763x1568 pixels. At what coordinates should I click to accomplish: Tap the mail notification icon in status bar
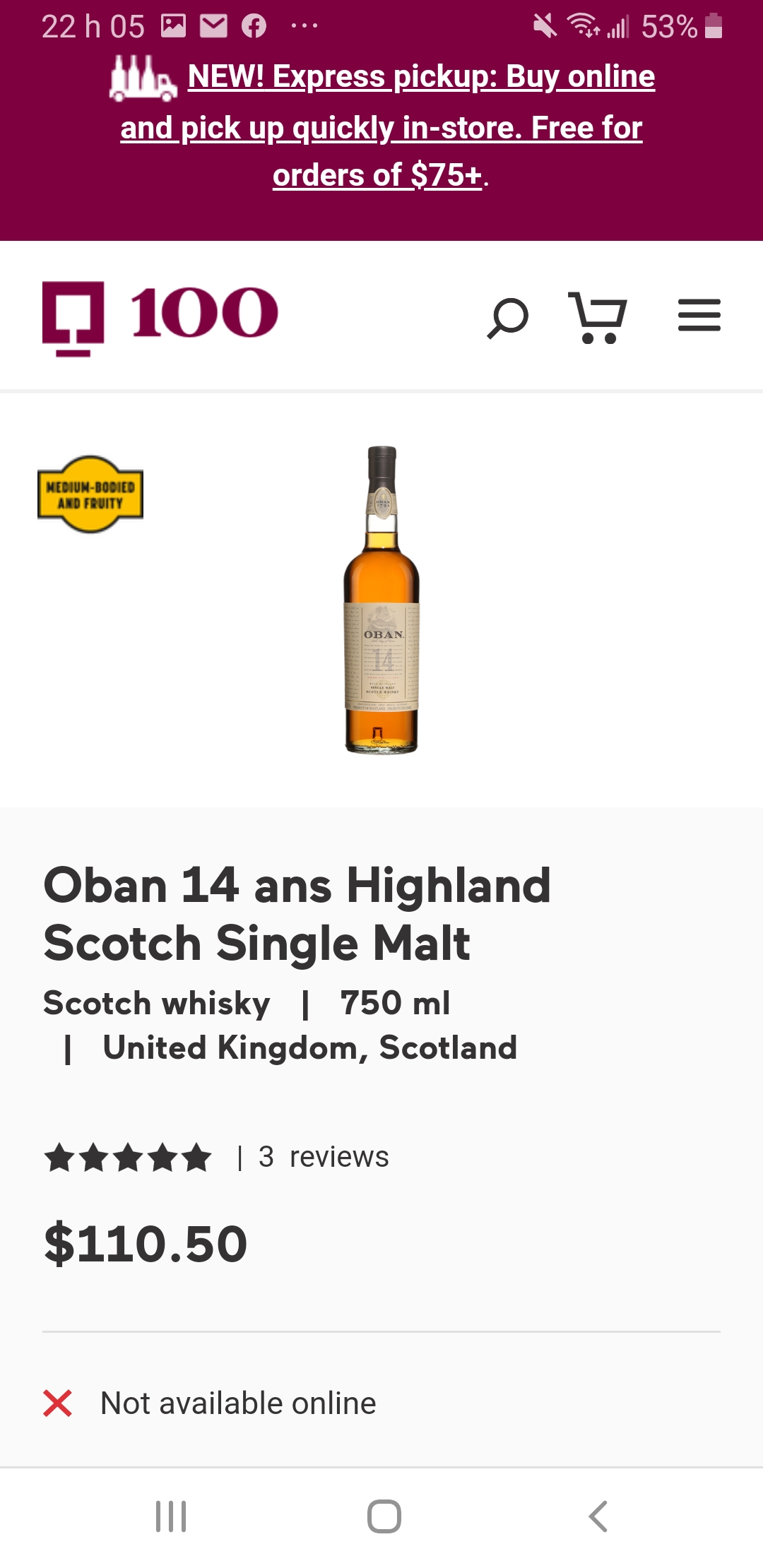coord(213,26)
